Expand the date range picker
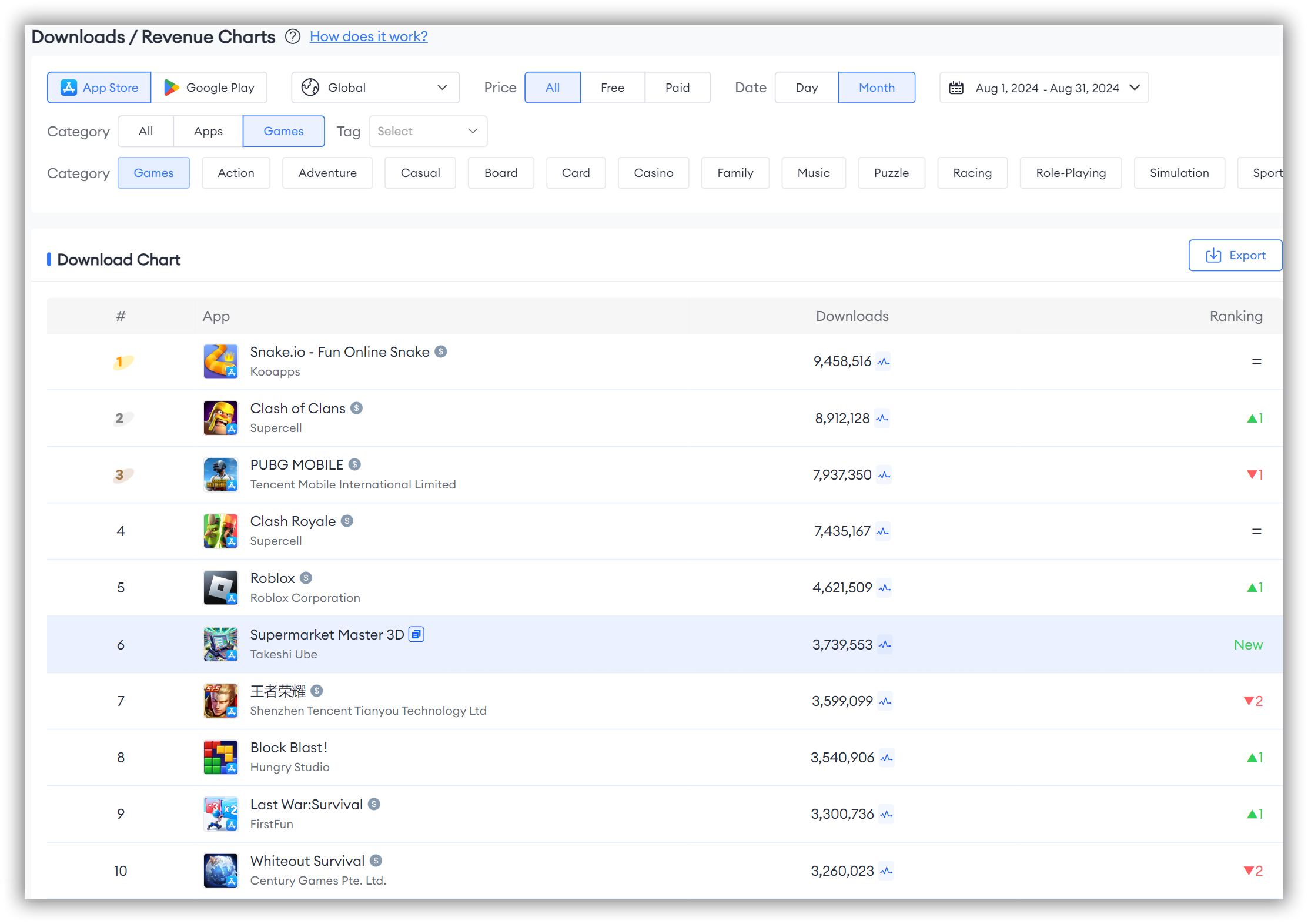The width and height of the screenshot is (1308, 924). pos(1043,87)
